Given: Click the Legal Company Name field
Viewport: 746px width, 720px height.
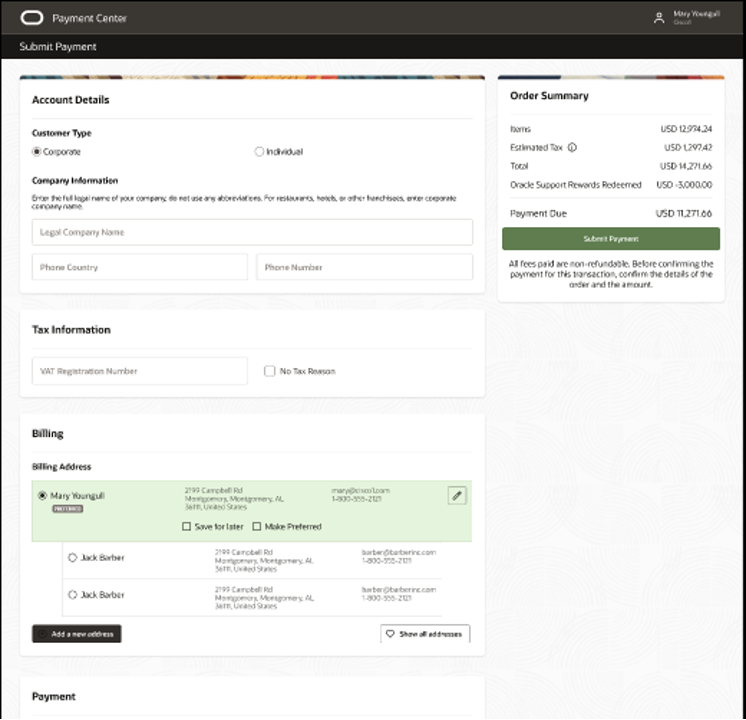Looking at the screenshot, I should point(252,232).
